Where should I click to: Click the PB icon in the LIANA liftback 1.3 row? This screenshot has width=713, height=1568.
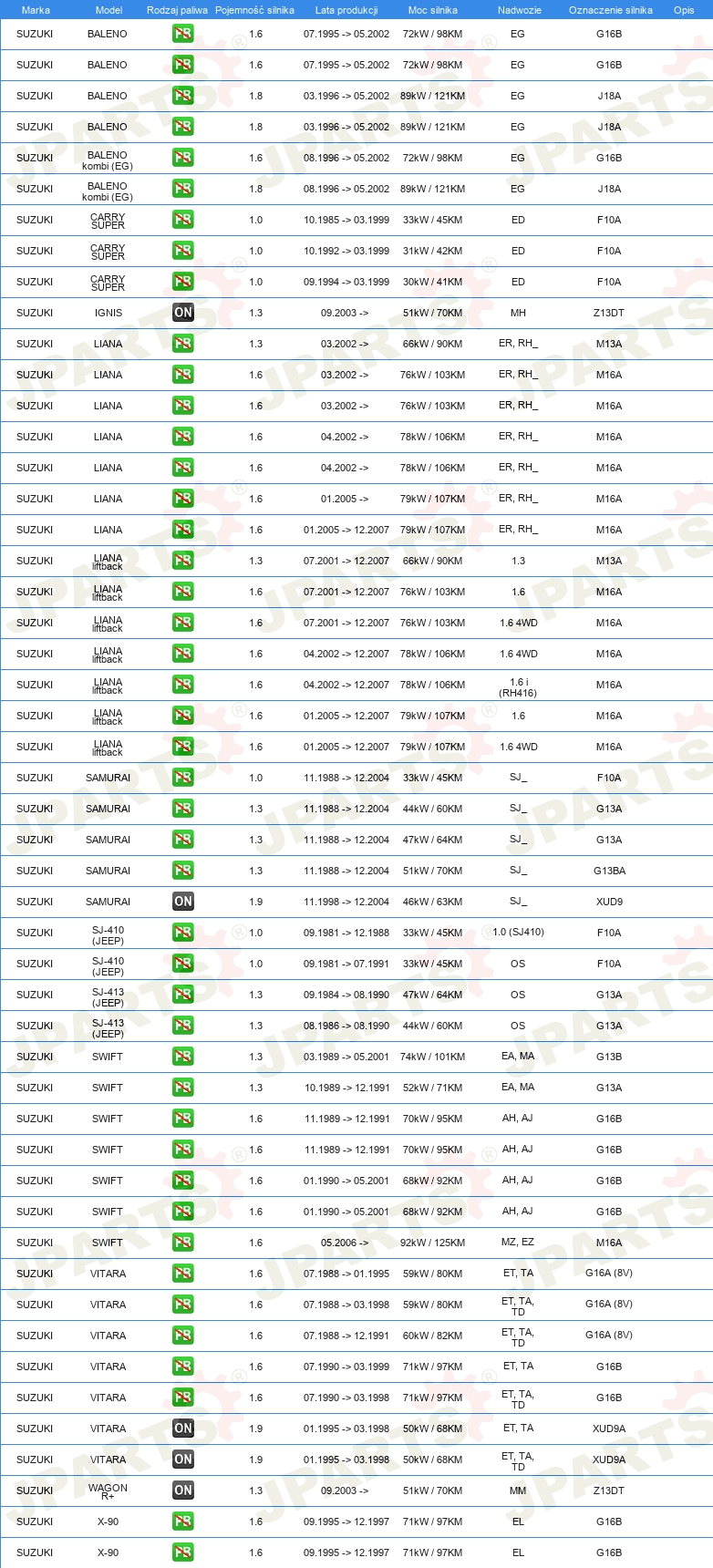coord(183,561)
